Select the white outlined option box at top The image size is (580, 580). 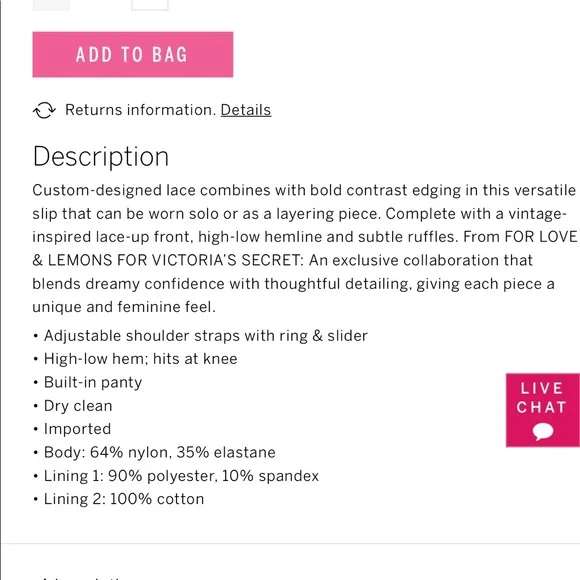(150, 5)
